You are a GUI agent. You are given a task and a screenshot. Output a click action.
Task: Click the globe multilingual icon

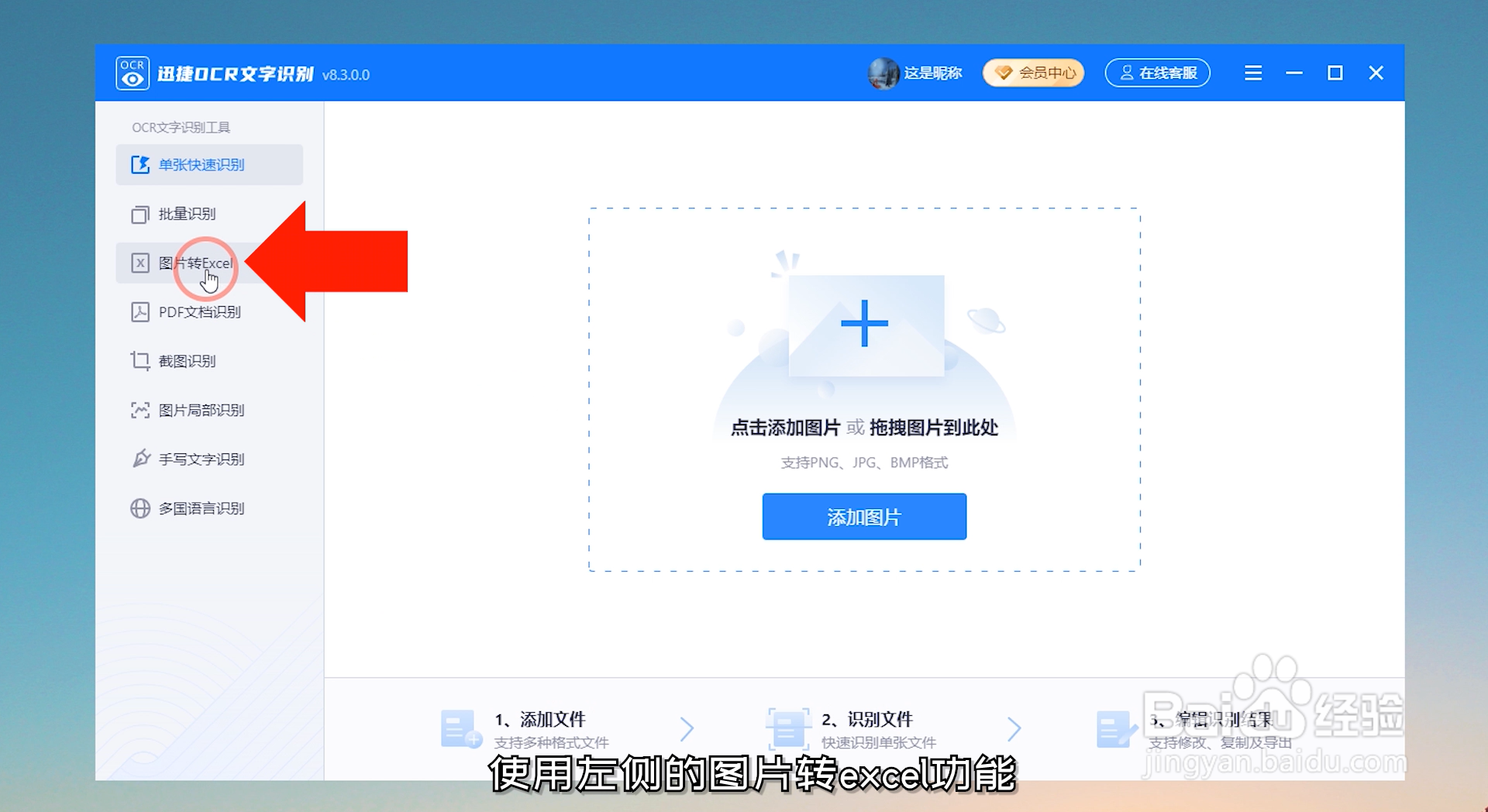click(140, 508)
